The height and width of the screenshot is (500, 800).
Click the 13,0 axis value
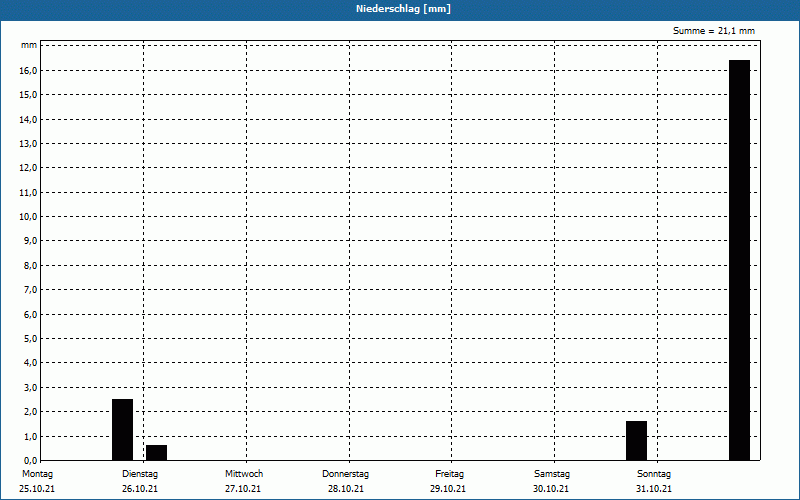click(x=28, y=144)
